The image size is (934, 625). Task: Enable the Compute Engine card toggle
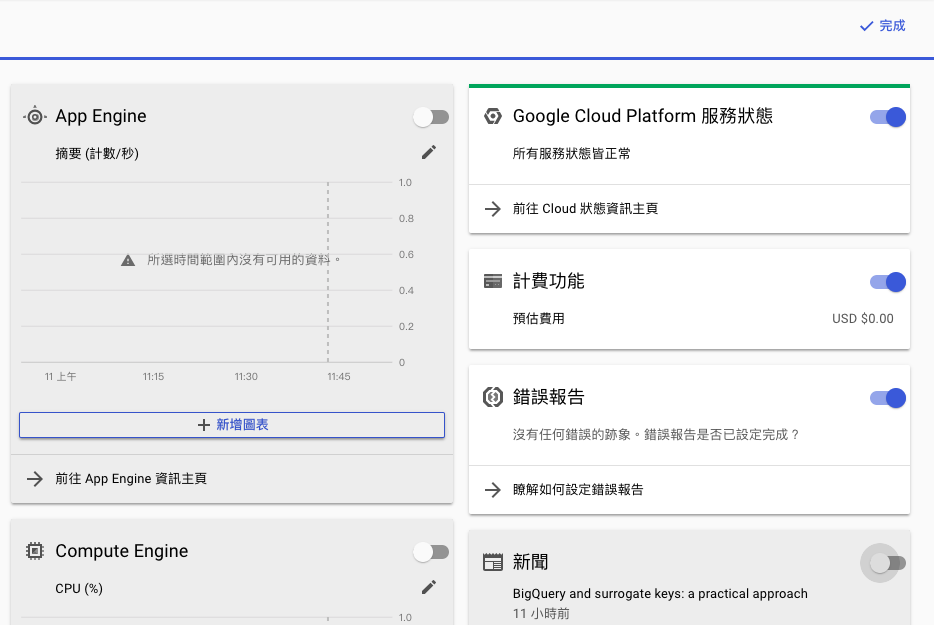(431, 552)
